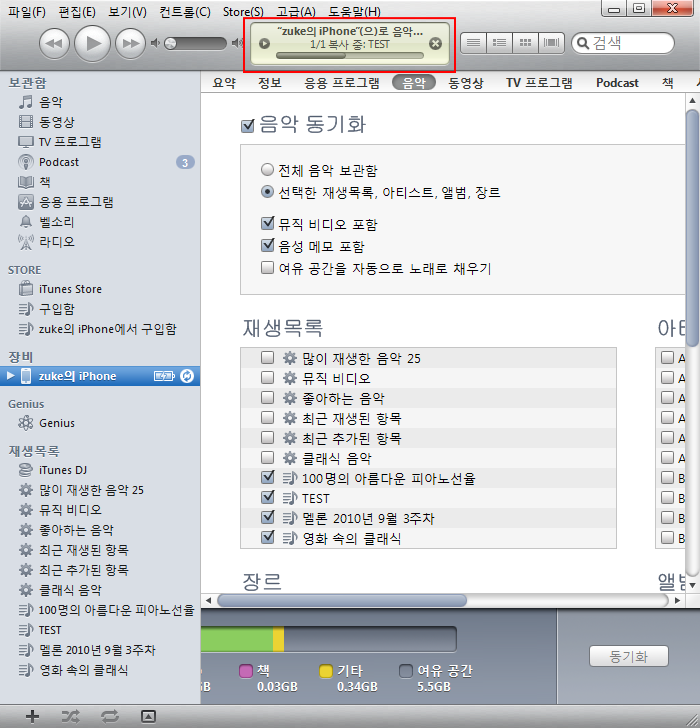Toggle repeat at bottom bar
The height and width of the screenshot is (728, 700).
pyautogui.click(x=110, y=716)
